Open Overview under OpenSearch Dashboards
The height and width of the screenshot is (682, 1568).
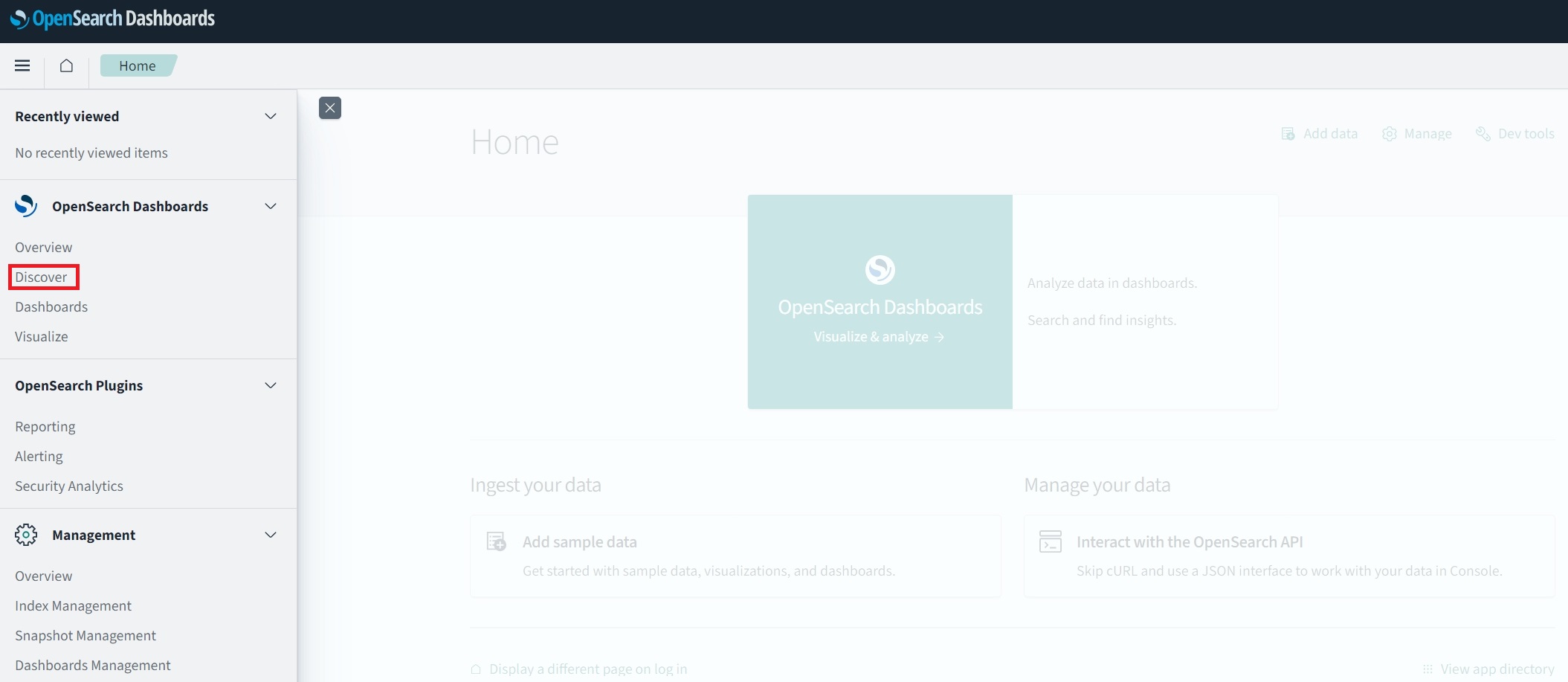click(x=44, y=247)
